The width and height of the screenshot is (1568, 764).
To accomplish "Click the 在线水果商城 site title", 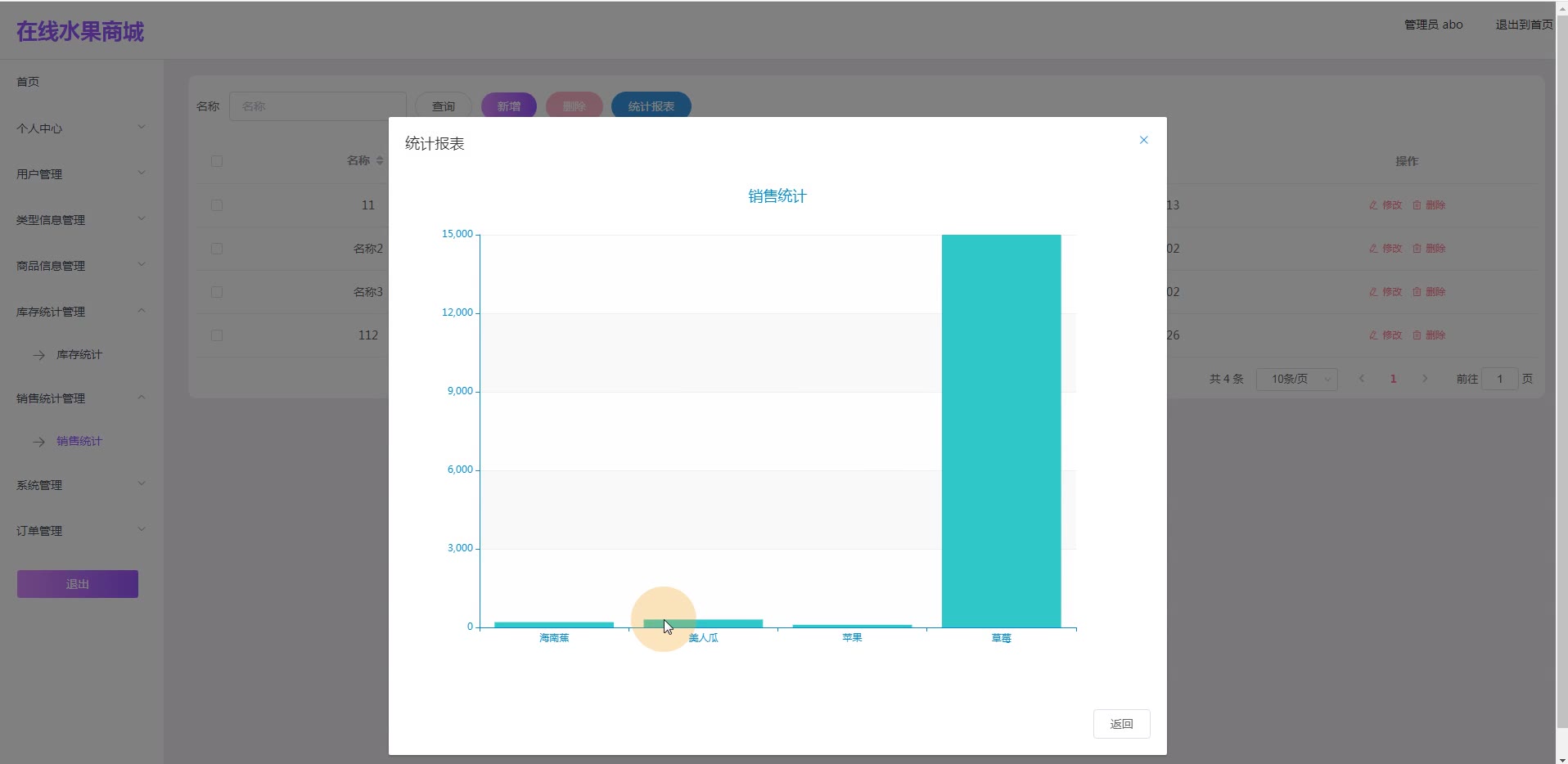I will click(x=80, y=32).
